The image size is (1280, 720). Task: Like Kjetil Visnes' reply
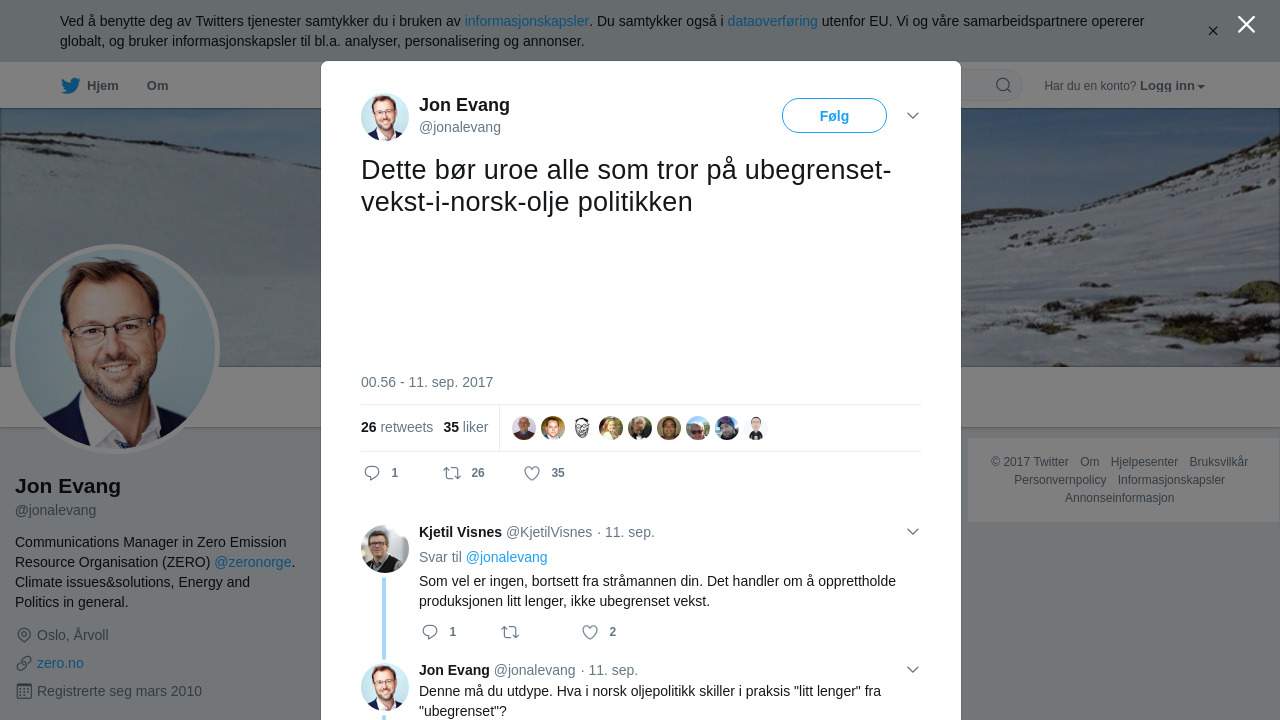coord(590,632)
